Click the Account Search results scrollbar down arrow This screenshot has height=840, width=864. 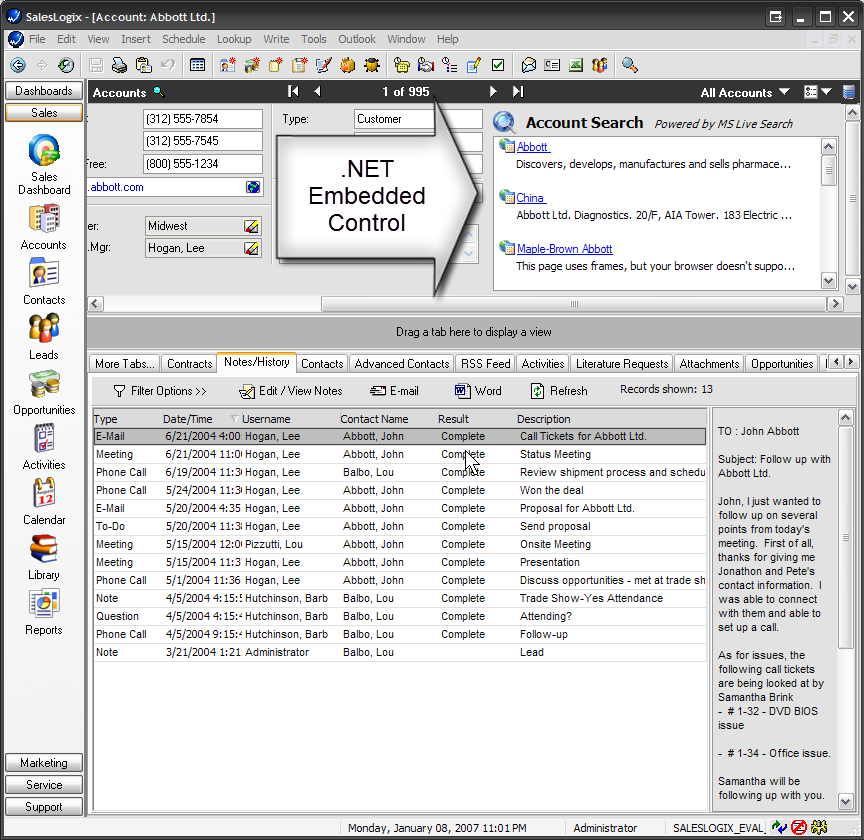coord(828,281)
